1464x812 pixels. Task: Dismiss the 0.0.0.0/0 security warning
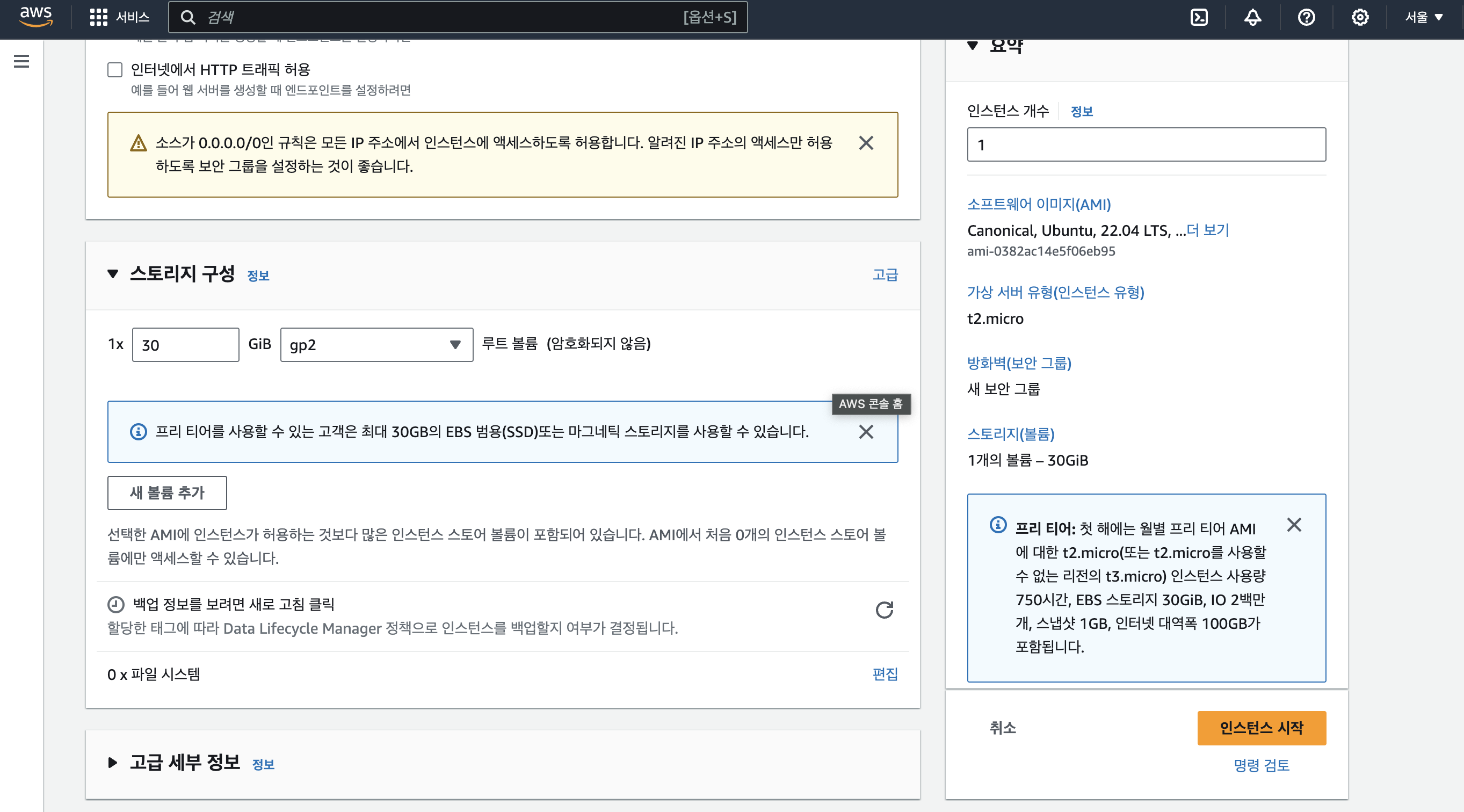(x=866, y=143)
